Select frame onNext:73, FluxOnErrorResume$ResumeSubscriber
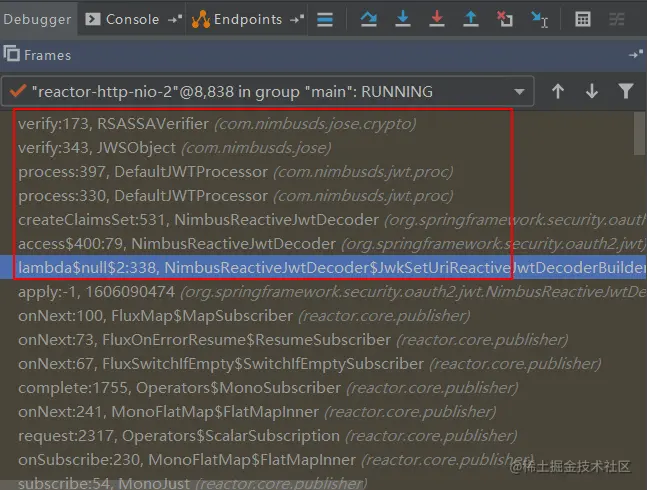 [324, 339]
